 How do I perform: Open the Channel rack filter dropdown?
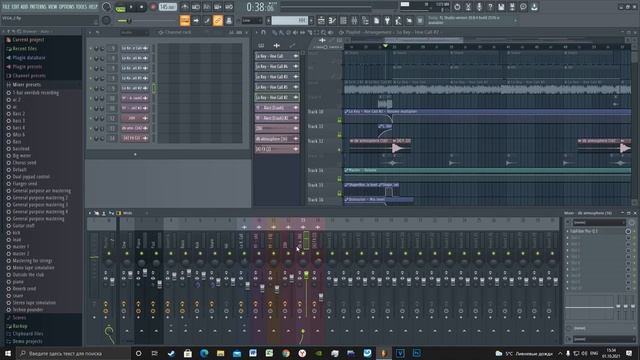135,32
